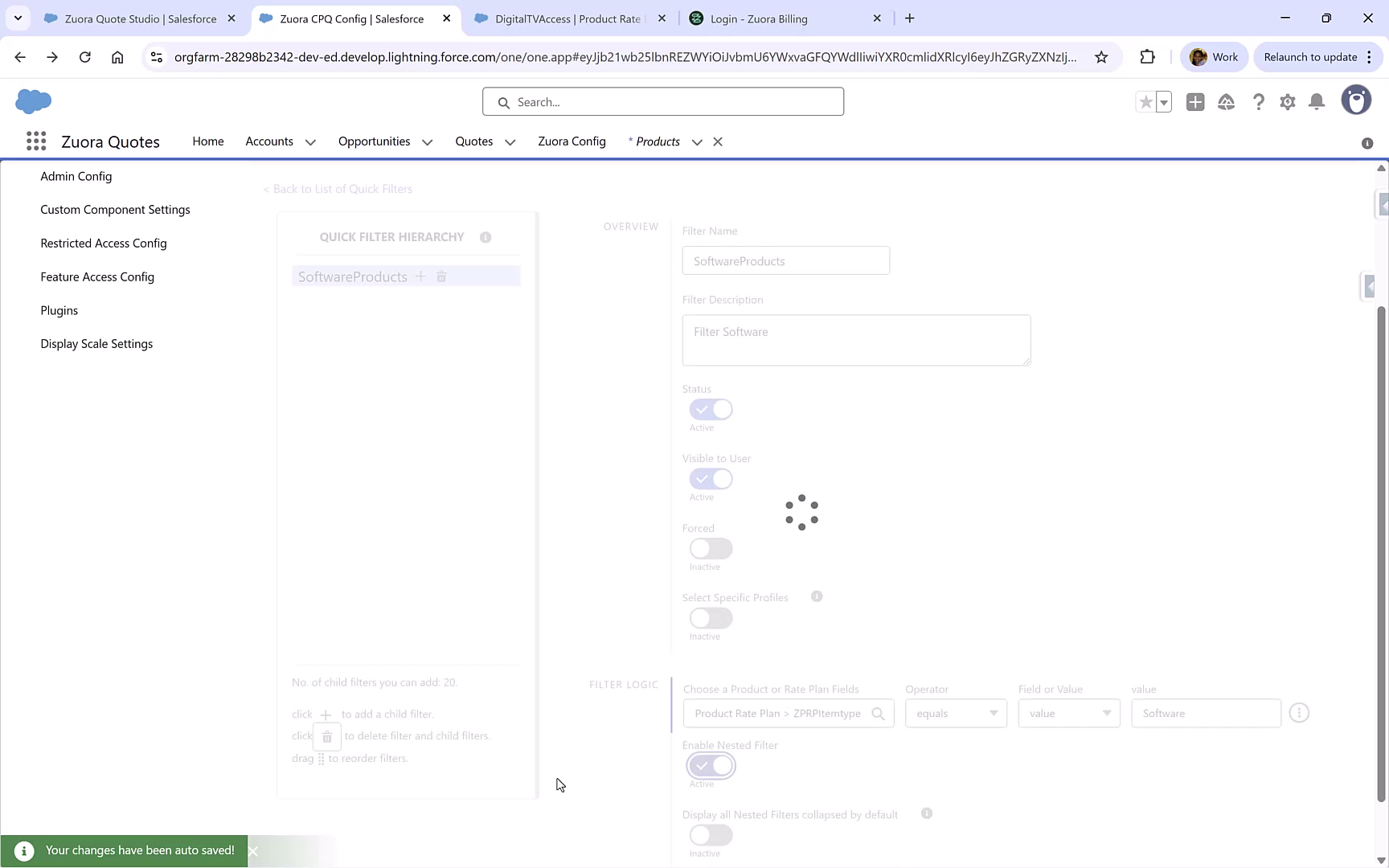
Task: Open the Salesforce App Launcher grid
Action: coord(35,141)
